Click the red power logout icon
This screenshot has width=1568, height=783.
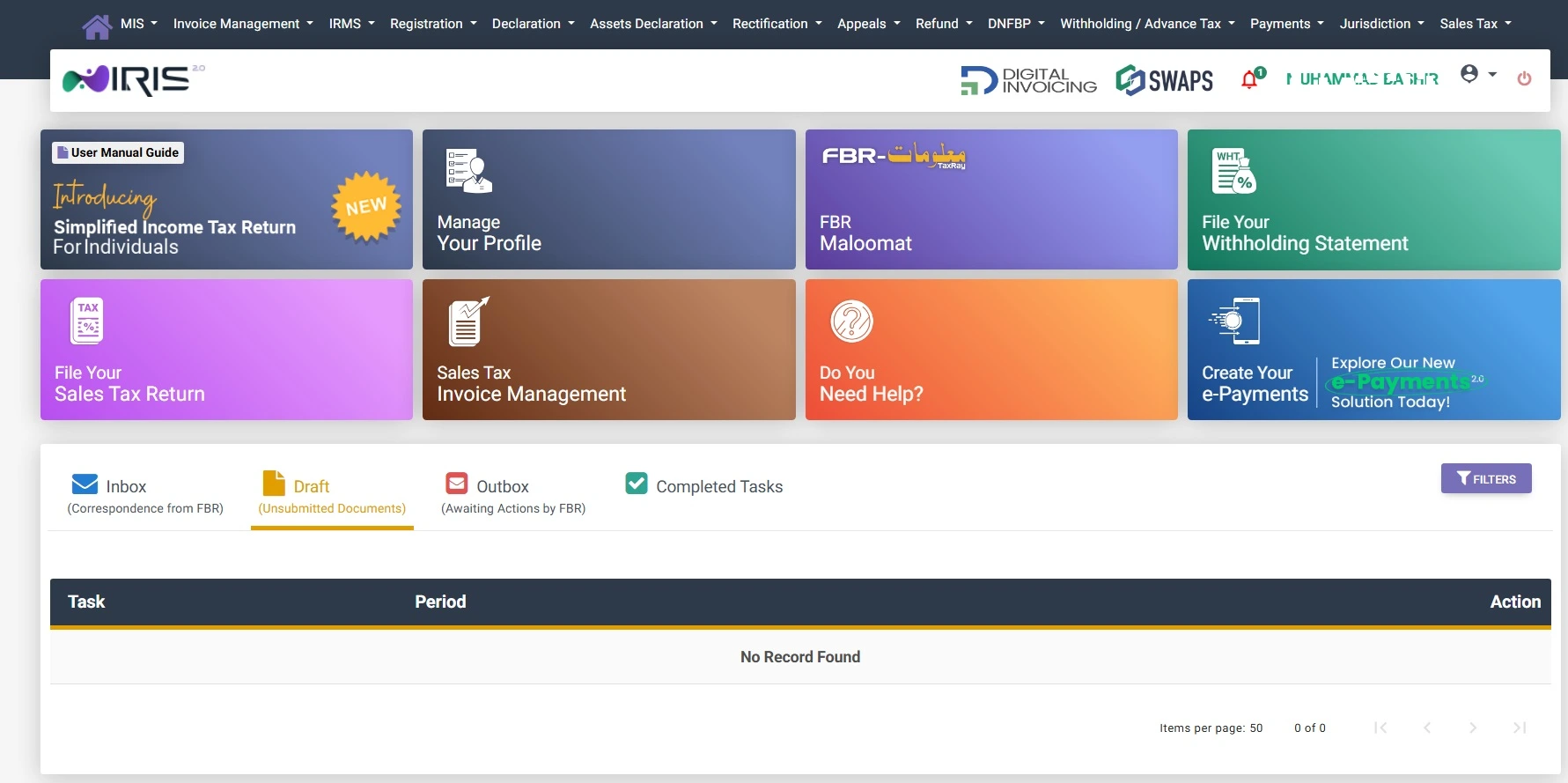[x=1524, y=78]
